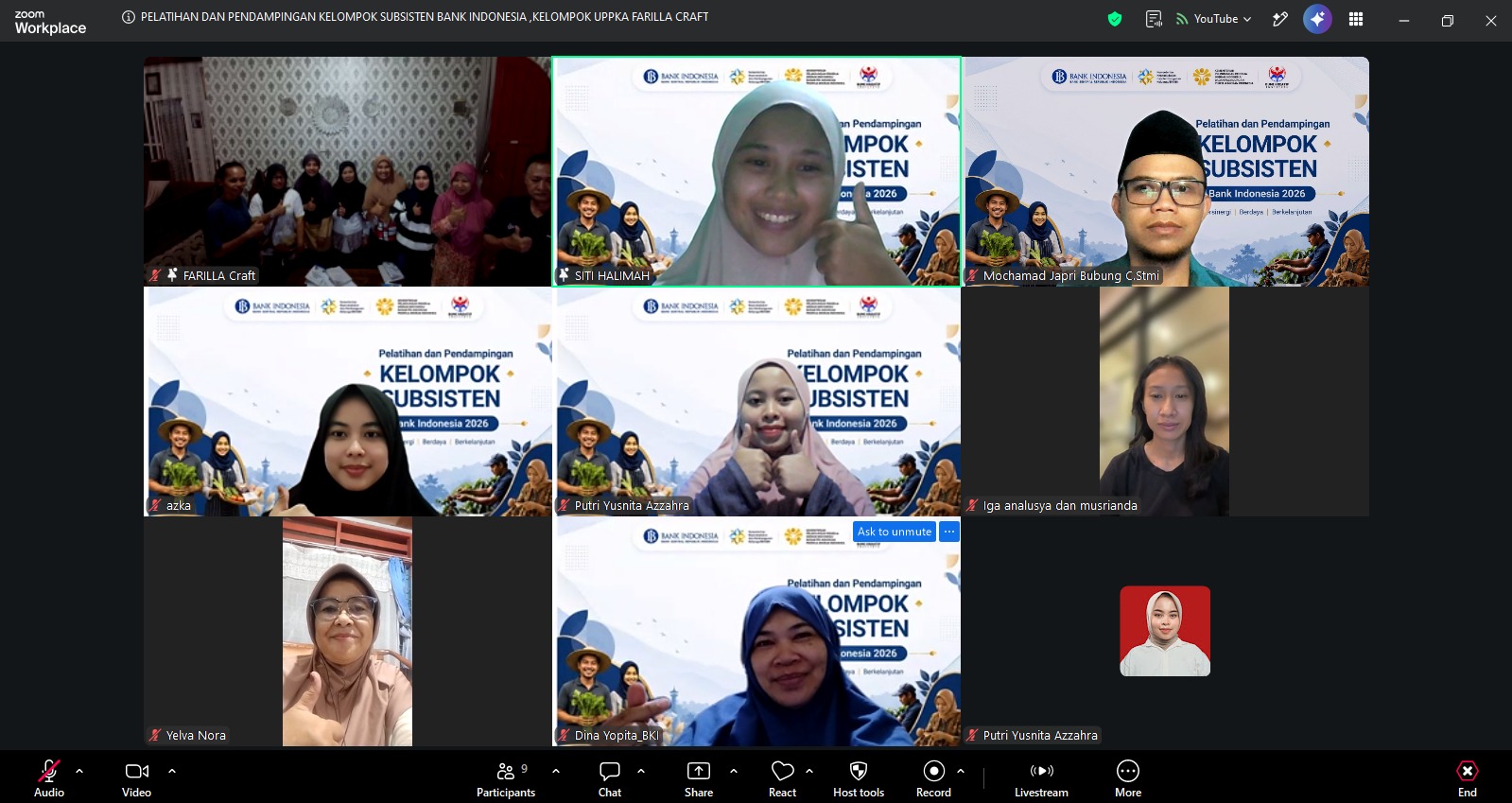Open the Chat panel
Viewport: 1512px width, 803px height.
(x=610, y=779)
